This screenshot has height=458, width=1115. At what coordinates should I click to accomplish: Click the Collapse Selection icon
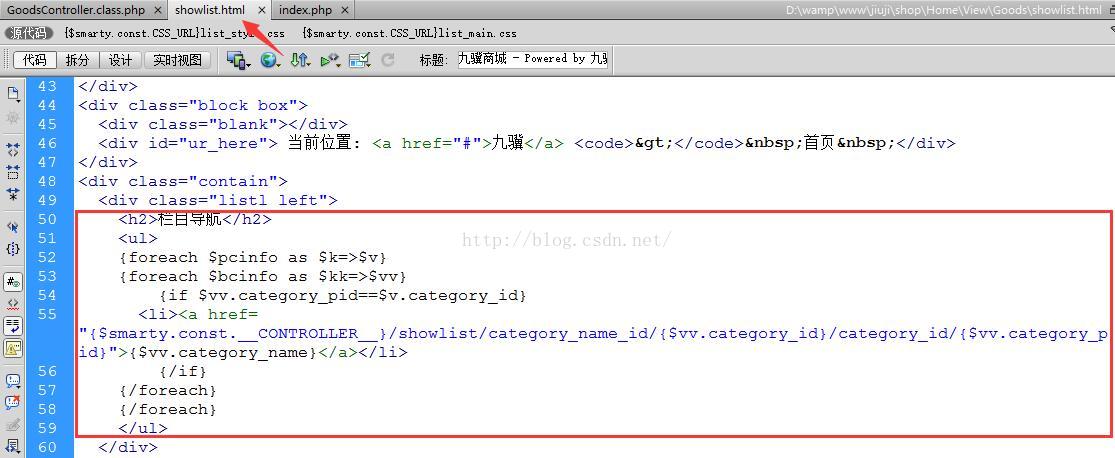tap(13, 171)
